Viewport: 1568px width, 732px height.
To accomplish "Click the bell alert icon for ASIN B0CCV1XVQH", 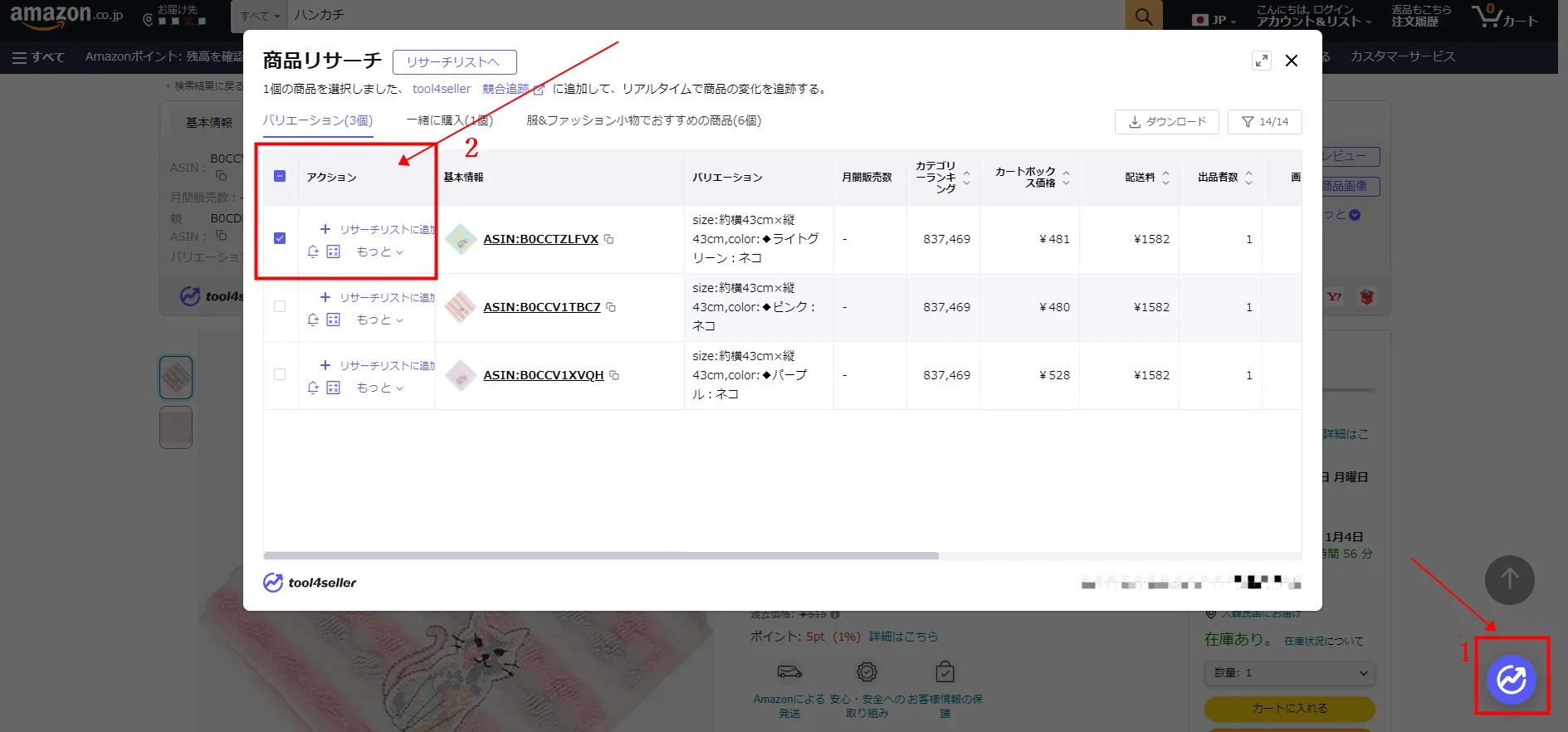I will click(x=313, y=388).
